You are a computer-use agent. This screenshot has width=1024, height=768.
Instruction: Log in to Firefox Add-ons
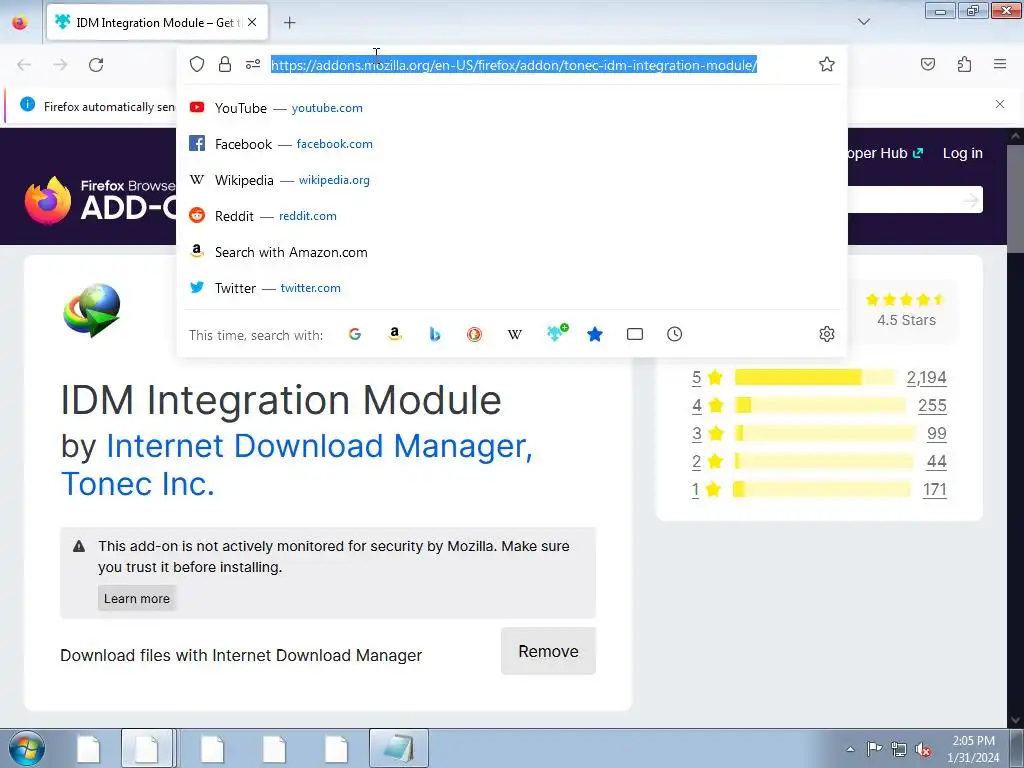pyautogui.click(x=963, y=153)
